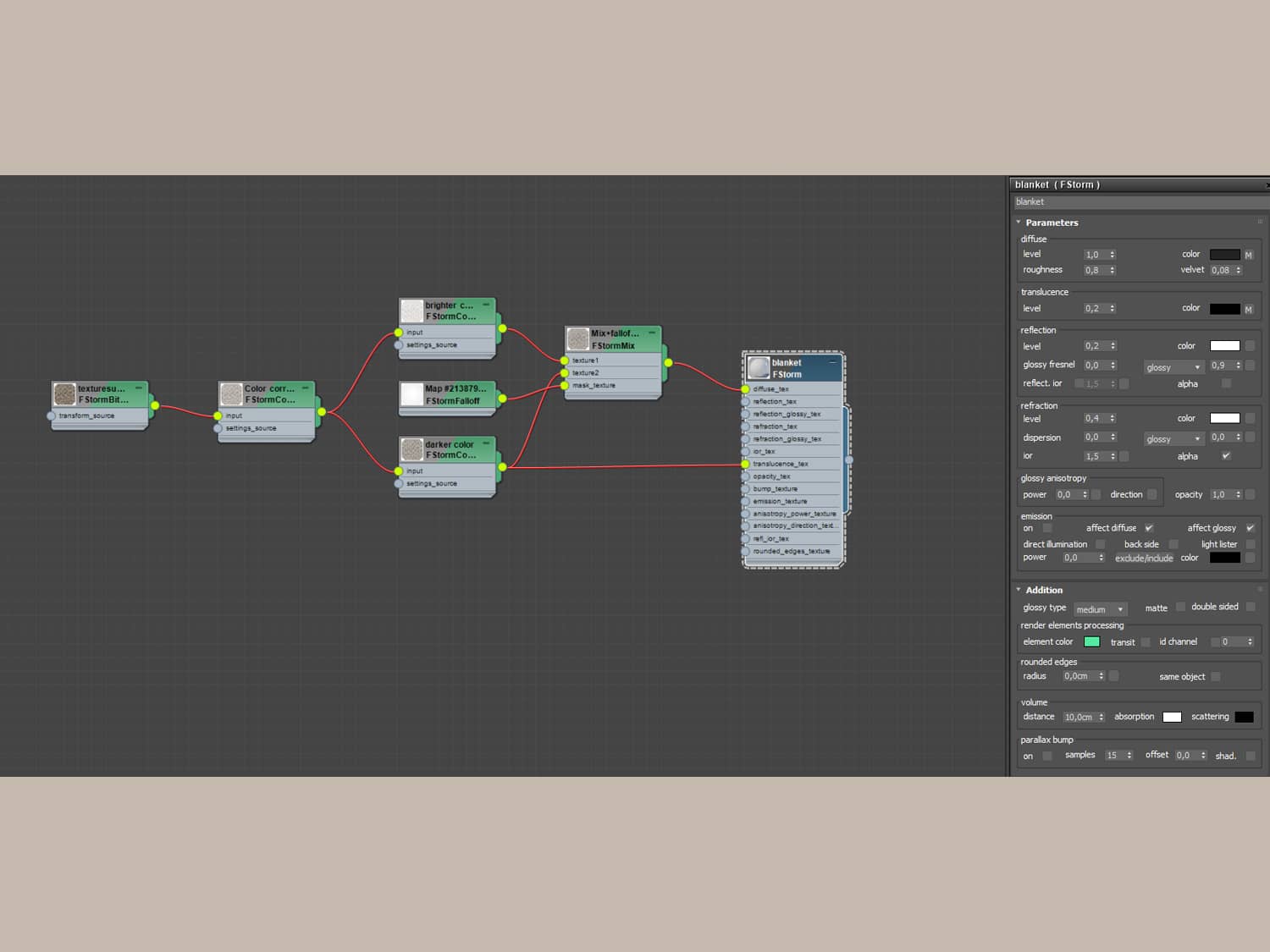Click the id channel spinner arrows
This screenshot has width=1270, height=952.
click(x=1250, y=642)
